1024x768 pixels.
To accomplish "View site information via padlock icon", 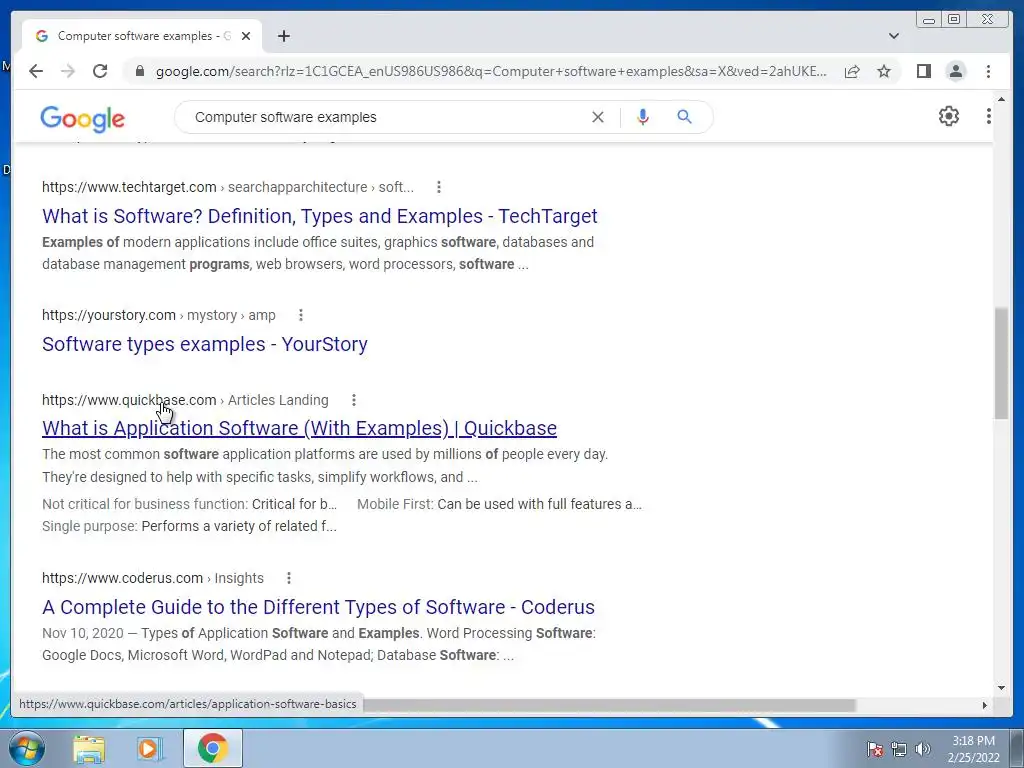I will click(x=139, y=71).
